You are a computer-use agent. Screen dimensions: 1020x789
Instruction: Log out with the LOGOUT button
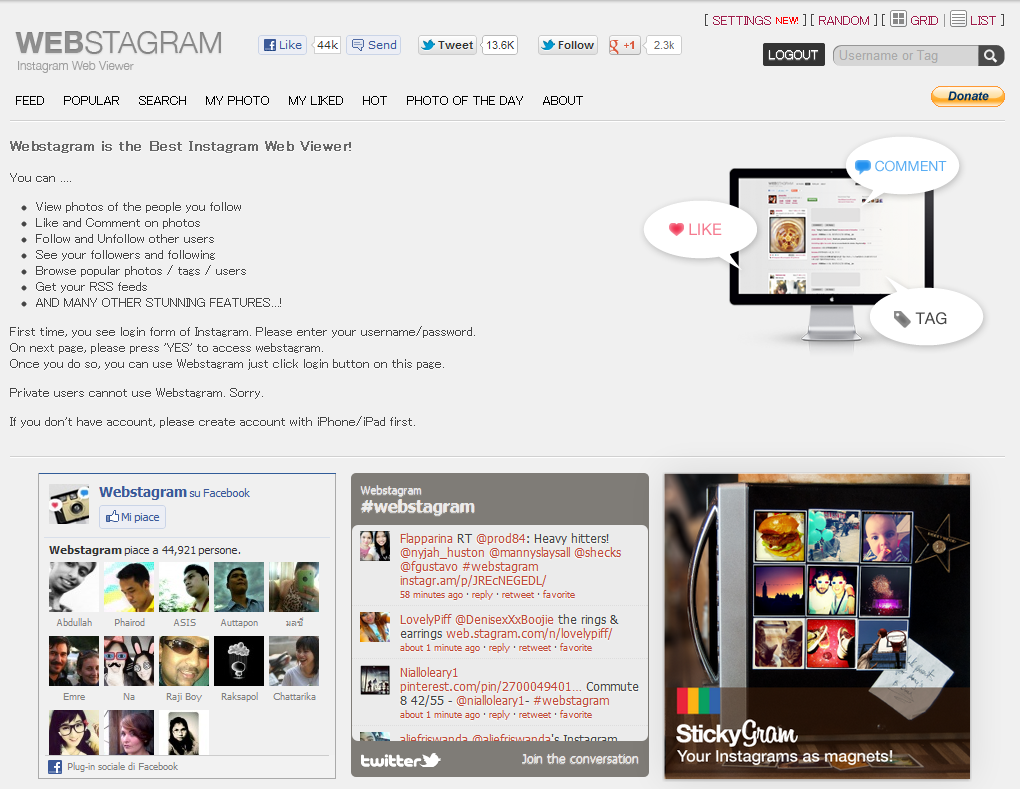pos(794,55)
